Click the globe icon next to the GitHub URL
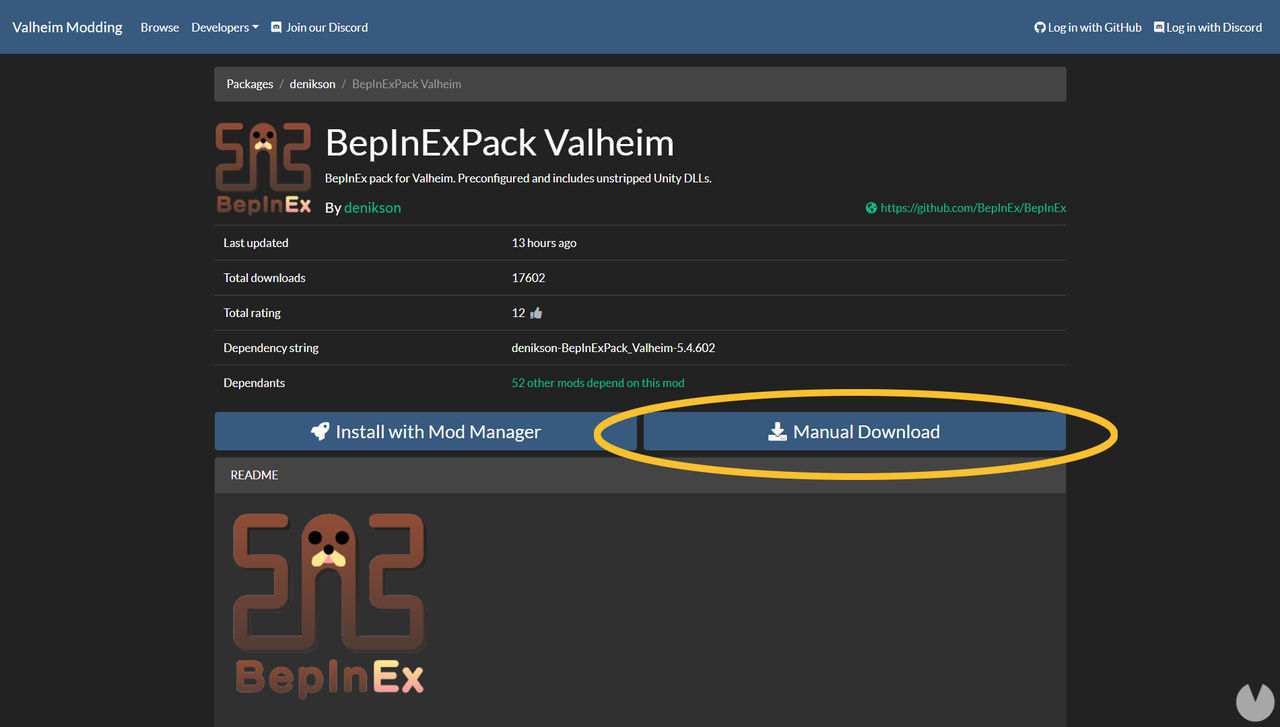Screen dimensions: 1280x727 point(871,208)
